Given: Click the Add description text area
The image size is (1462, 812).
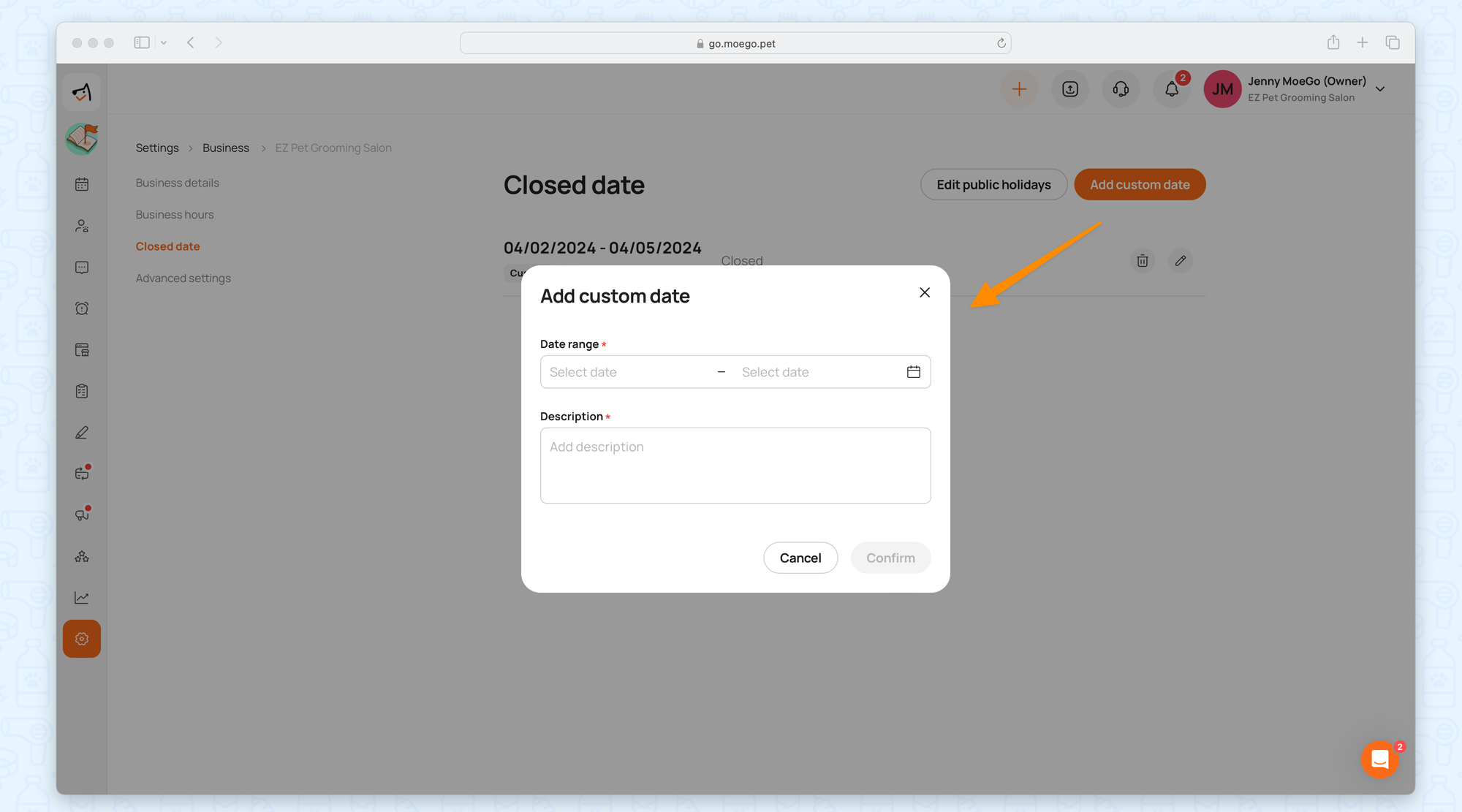Looking at the screenshot, I should point(735,466).
